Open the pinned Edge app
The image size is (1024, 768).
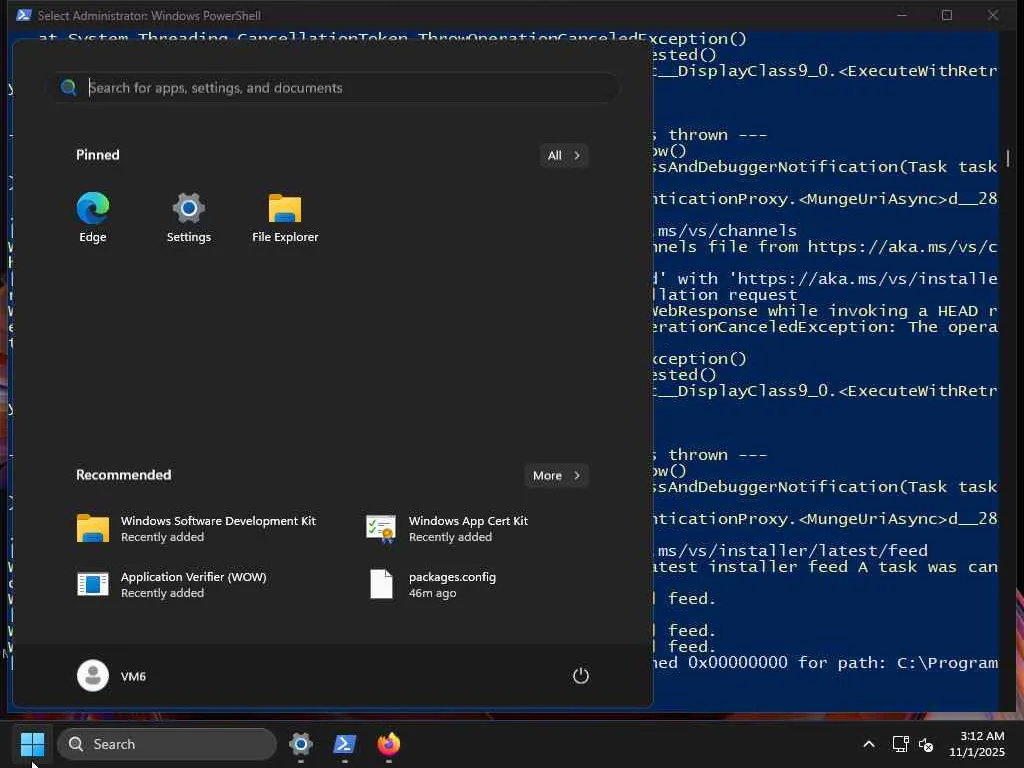(x=93, y=217)
